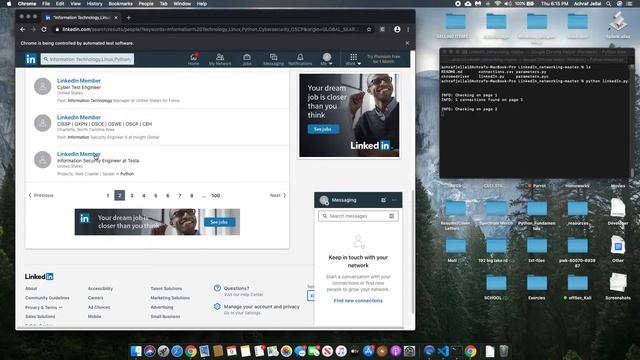Click See jobs in banner ad

pyautogui.click(x=219, y=222)
